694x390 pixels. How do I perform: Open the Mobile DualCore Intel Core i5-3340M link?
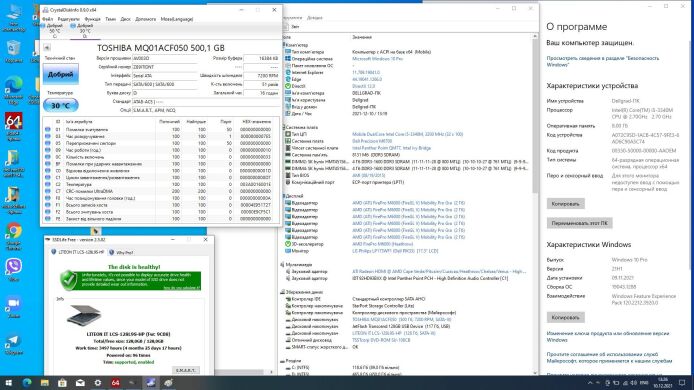click(407, 134)
